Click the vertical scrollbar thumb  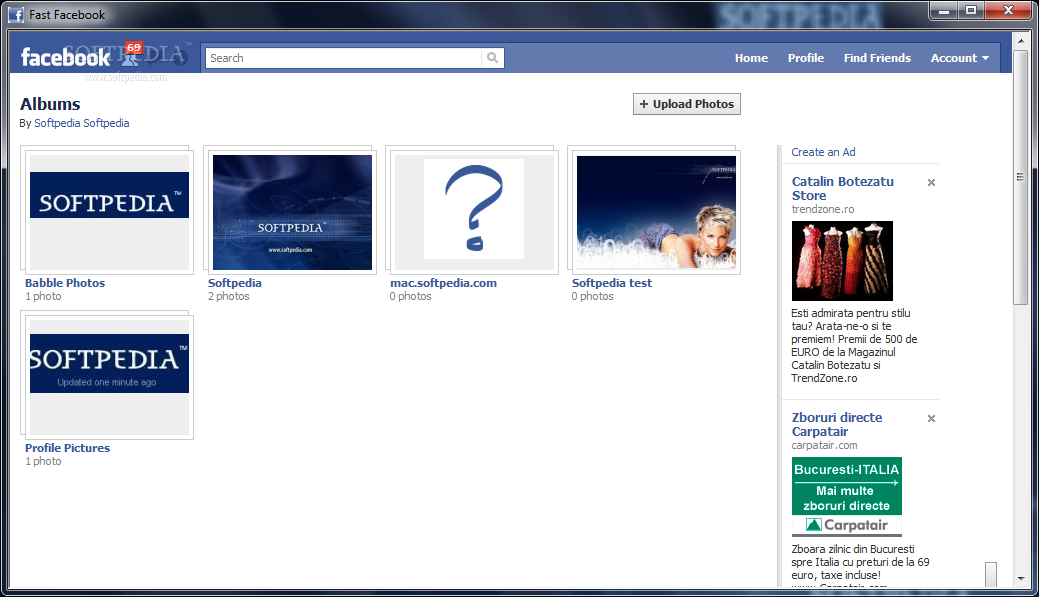[1021, 177]
